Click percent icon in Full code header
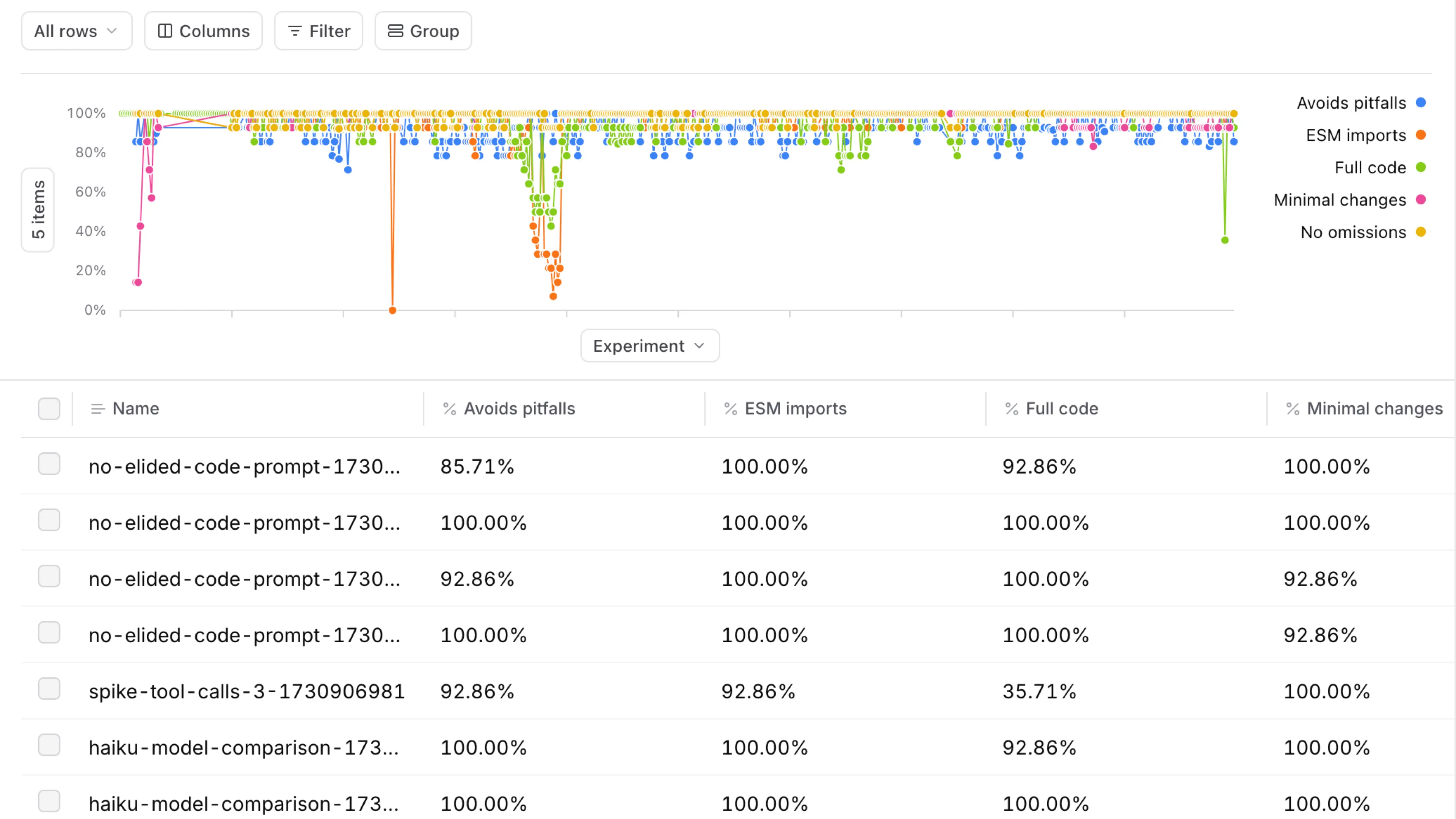The image size is (1456, 819). 1011,409
